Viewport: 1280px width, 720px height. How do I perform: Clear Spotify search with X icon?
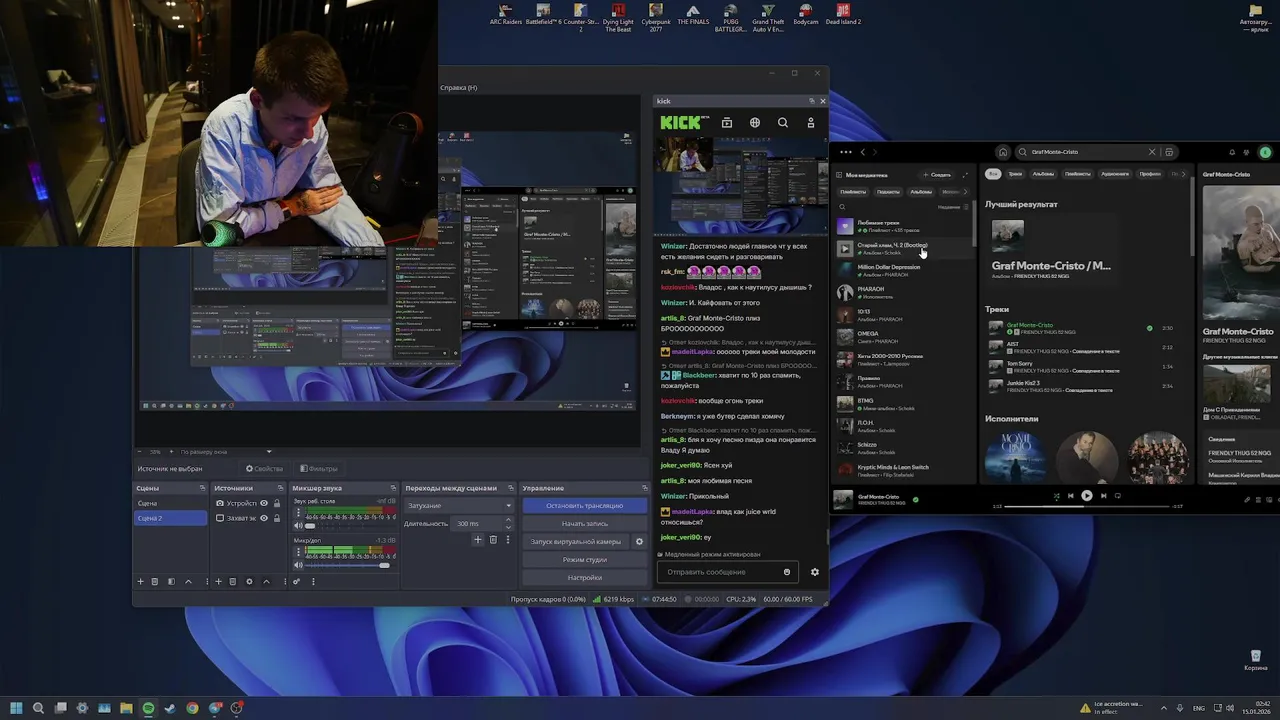click(1151, 152)
